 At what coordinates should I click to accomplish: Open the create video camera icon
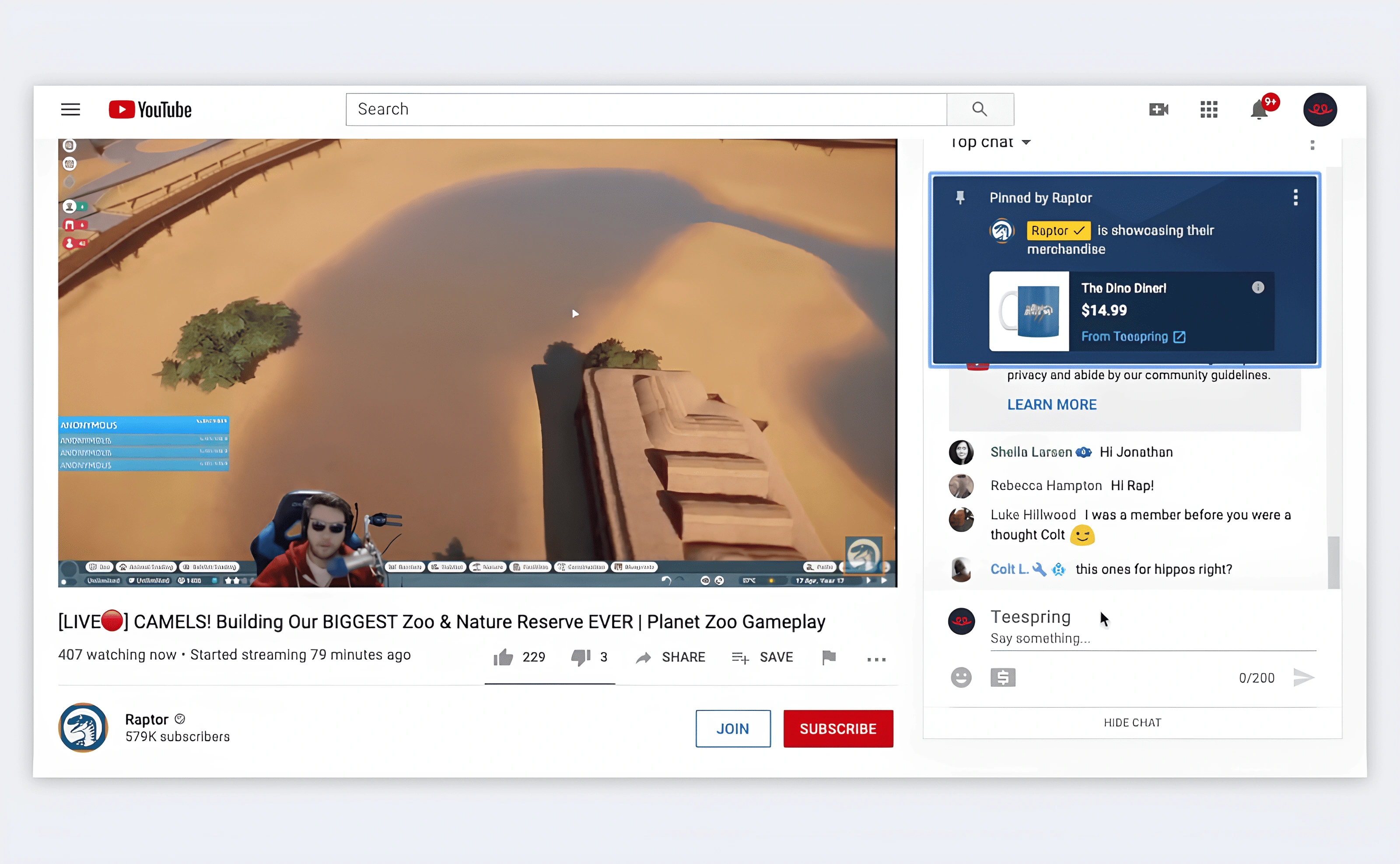pos(1158,109)
